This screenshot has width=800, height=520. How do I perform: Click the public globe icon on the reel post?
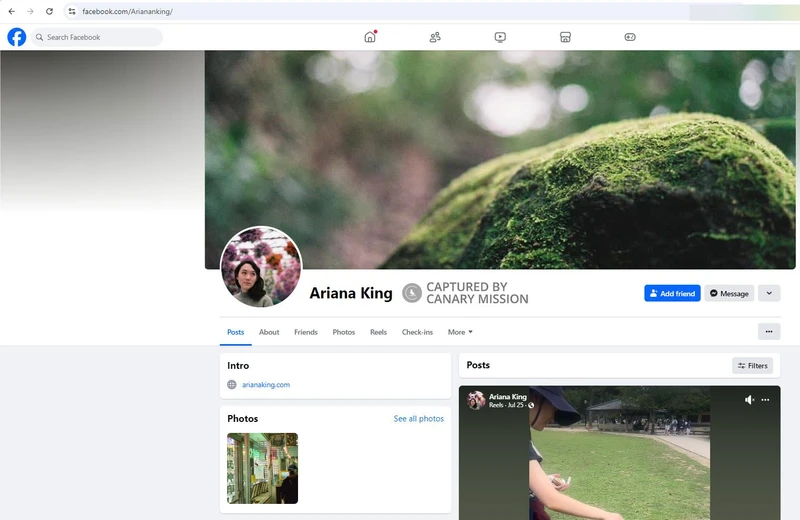[531, 405]
